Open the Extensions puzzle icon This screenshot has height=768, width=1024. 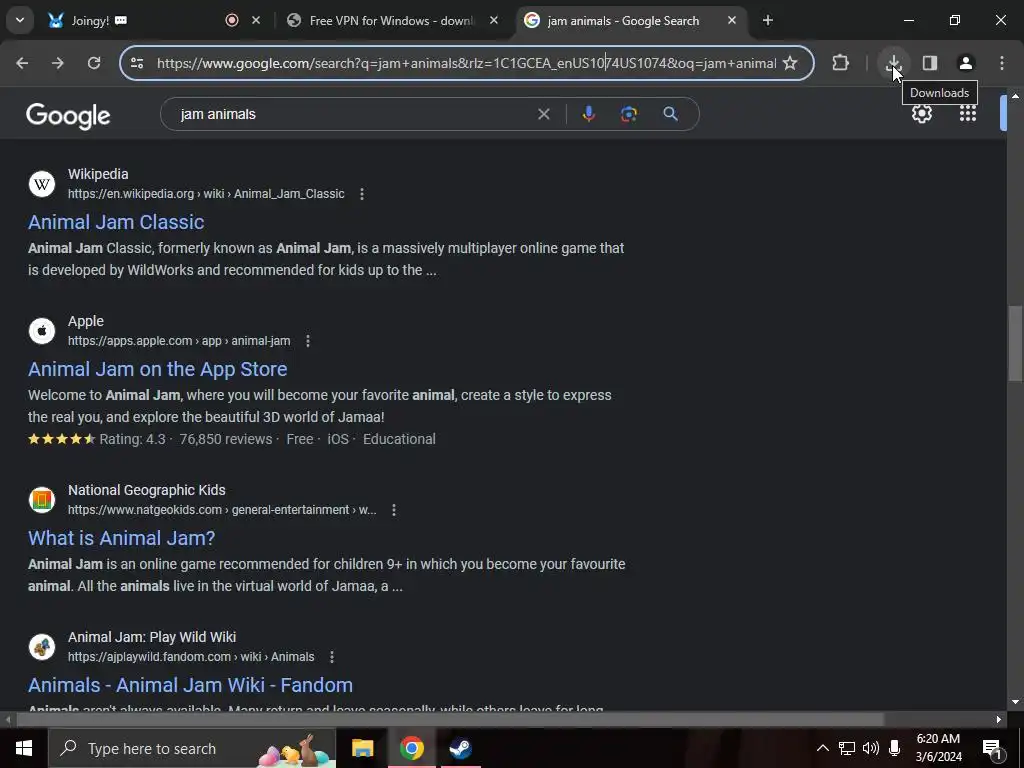coord(840,63)
